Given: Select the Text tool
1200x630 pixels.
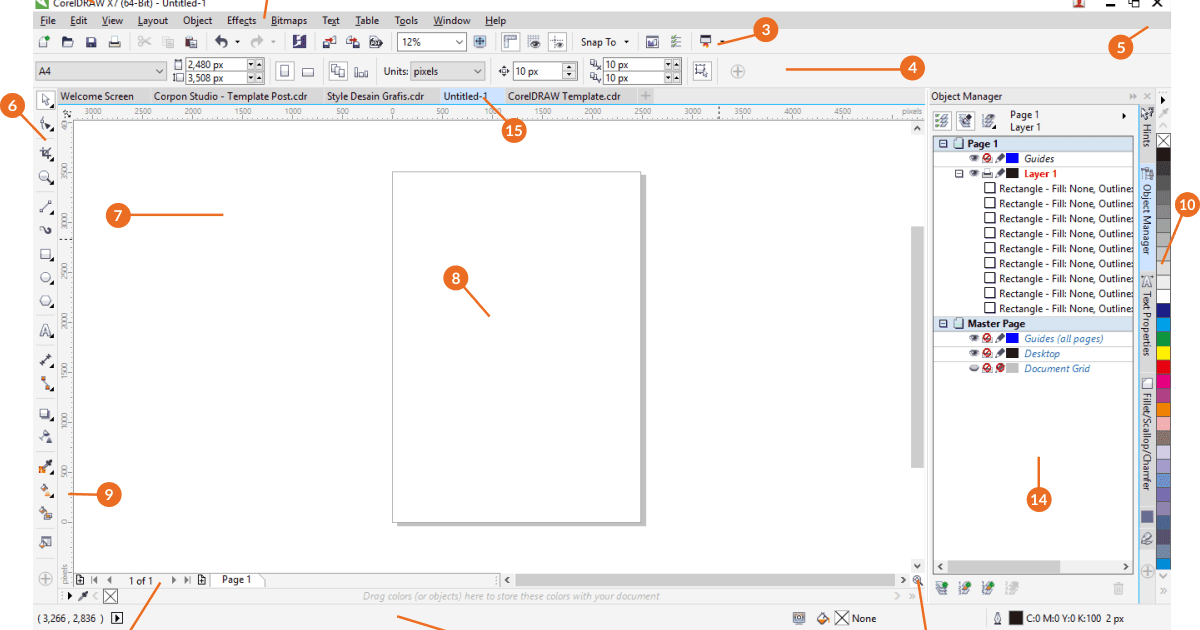Looking at the screenshot, I should [45, 328].
